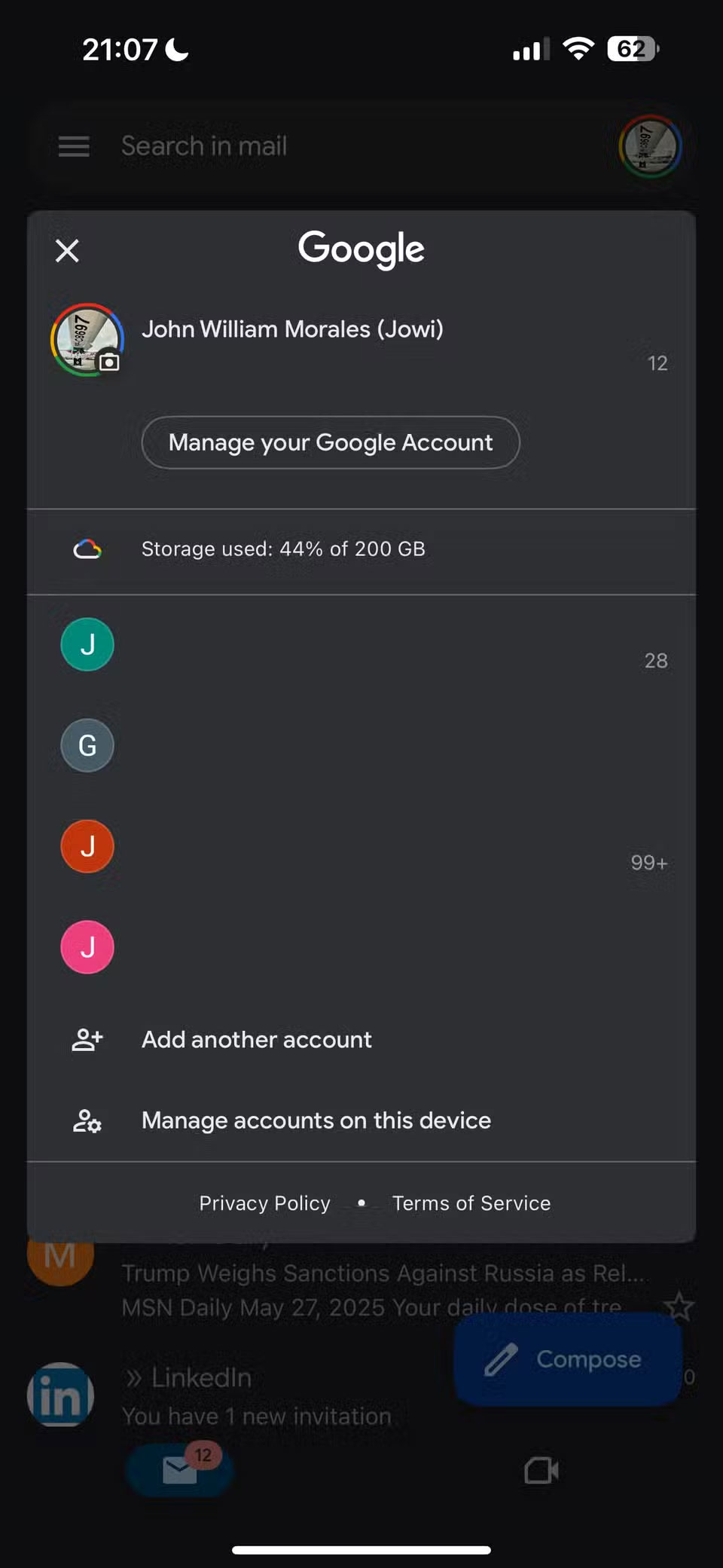Open the Privacy Policy link
This screenshot has width=723, height=1568.
pos(264,1203)
